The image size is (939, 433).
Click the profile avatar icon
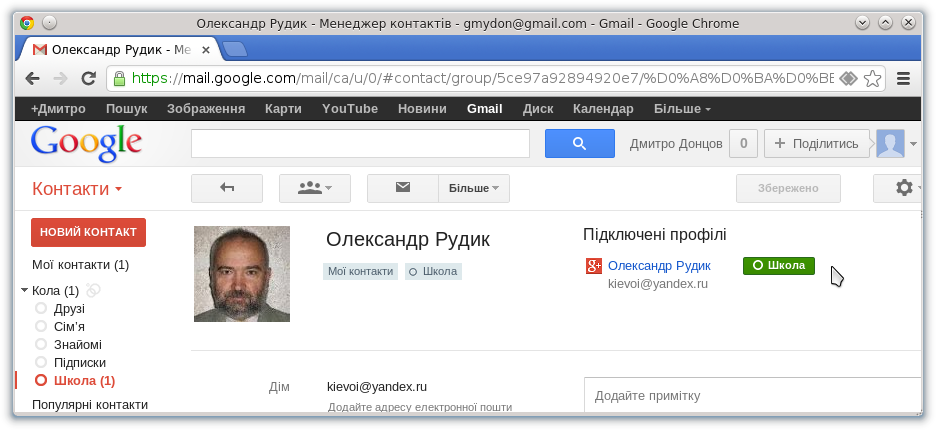pos(890,144)
